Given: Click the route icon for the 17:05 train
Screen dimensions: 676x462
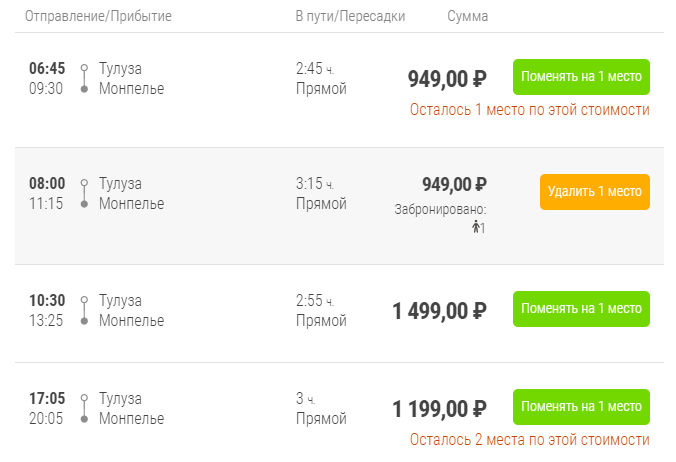Looking at the screenshot, I should click(x=84, y=408).
